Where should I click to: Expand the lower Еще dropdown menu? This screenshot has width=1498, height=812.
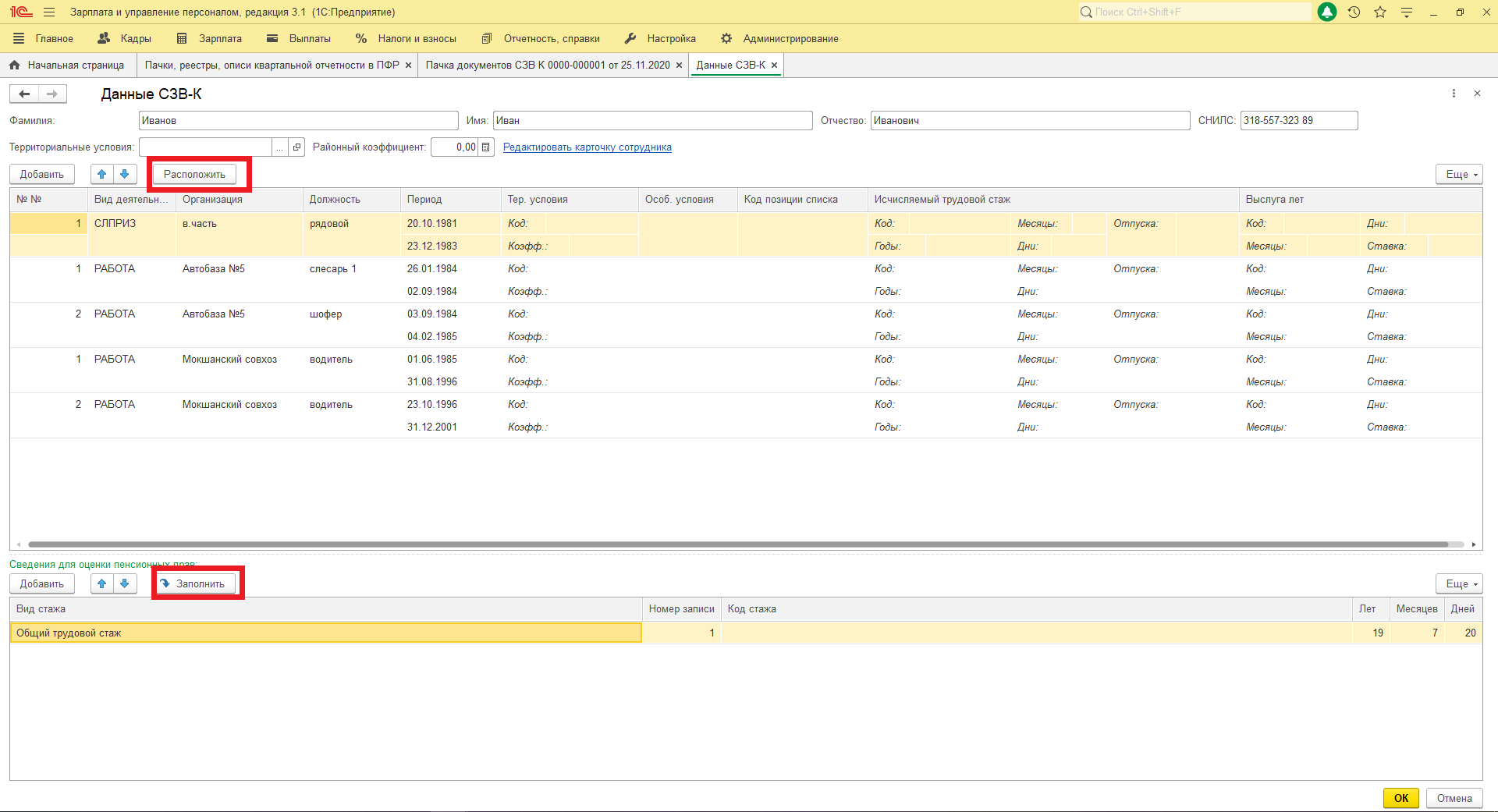click(1458, 583)
